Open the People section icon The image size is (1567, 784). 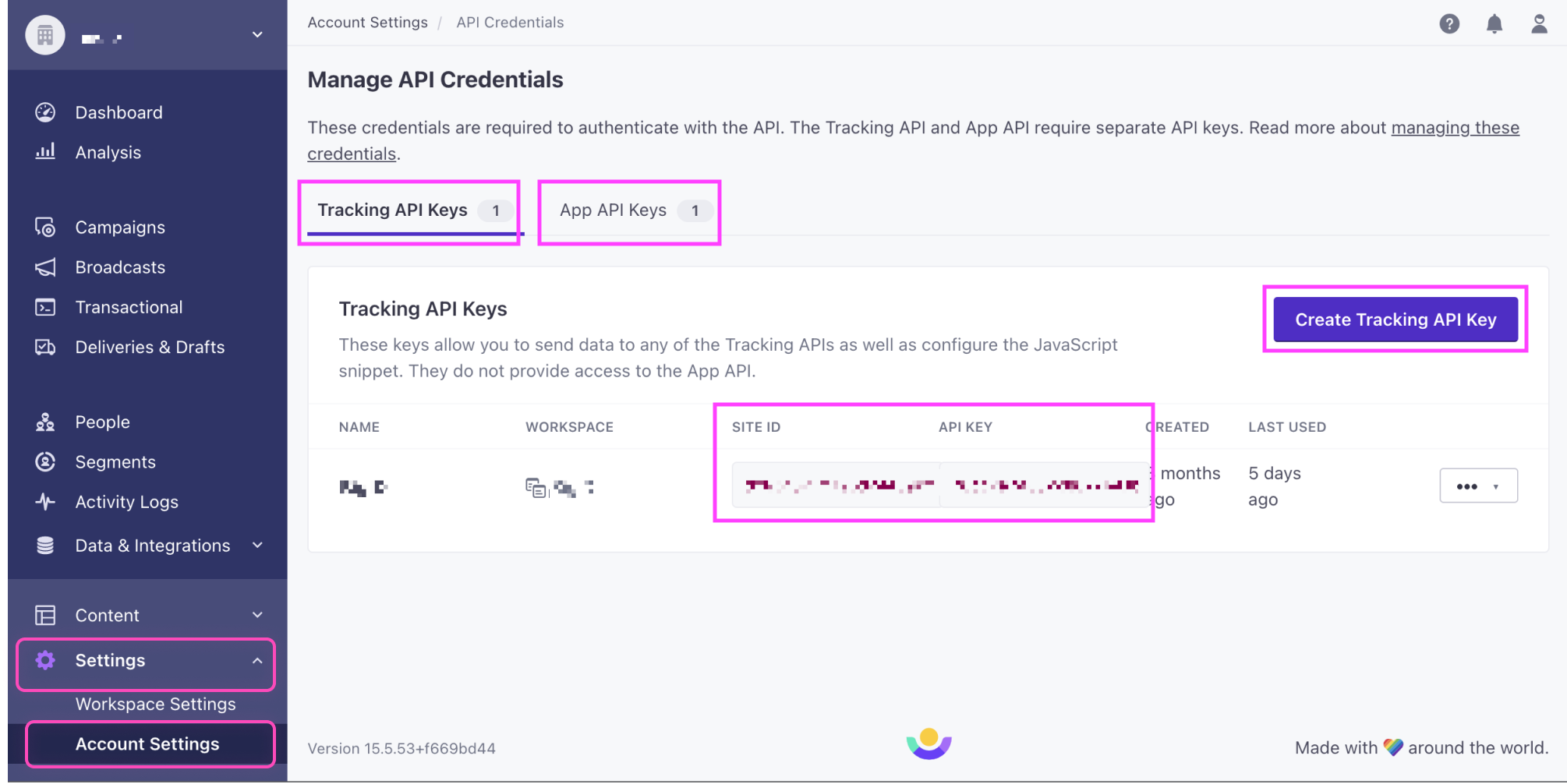[x=45, y=421]
